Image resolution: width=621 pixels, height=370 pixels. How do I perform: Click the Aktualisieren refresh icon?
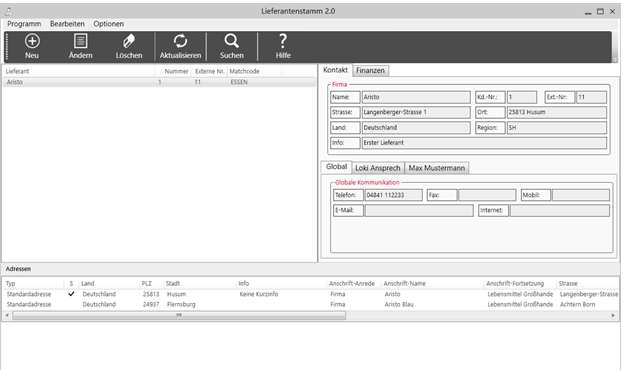180,41
